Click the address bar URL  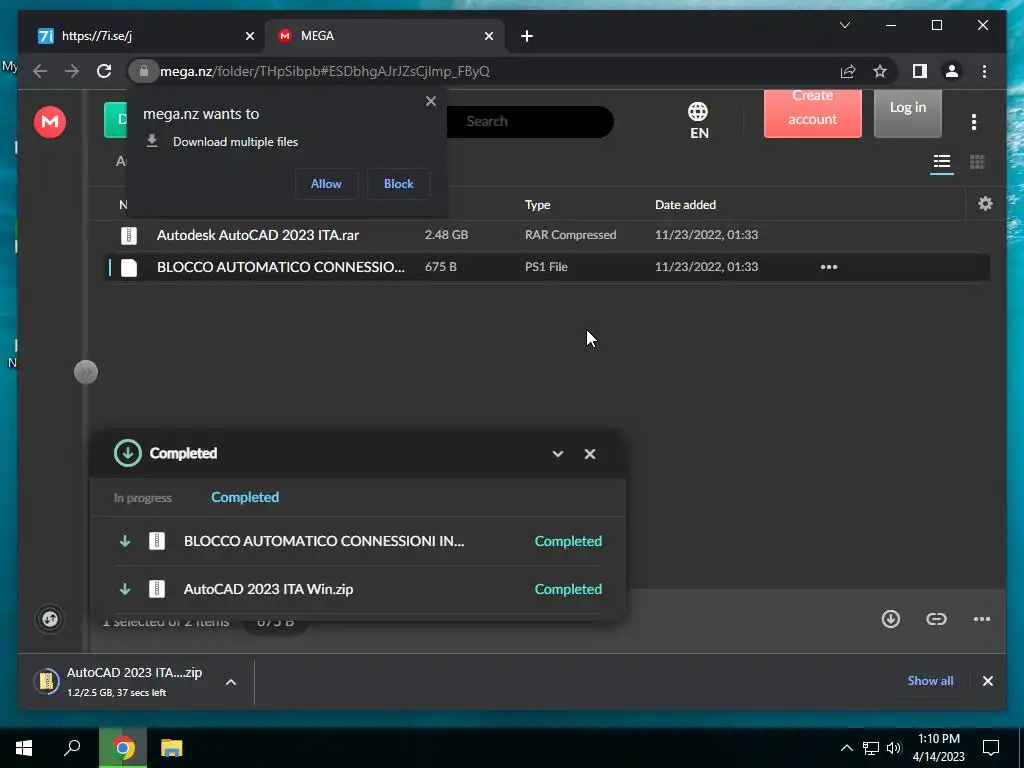point(325,71)
